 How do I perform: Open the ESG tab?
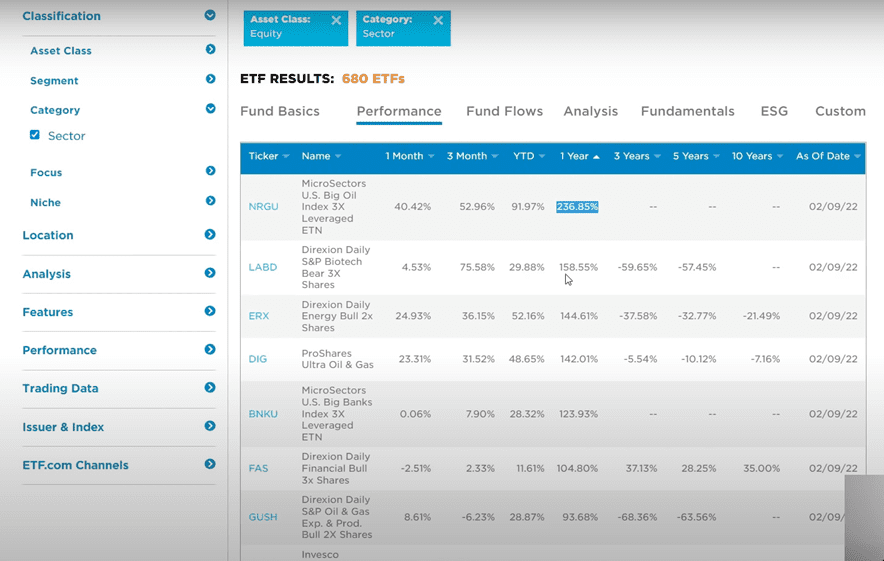pos(774,111)
